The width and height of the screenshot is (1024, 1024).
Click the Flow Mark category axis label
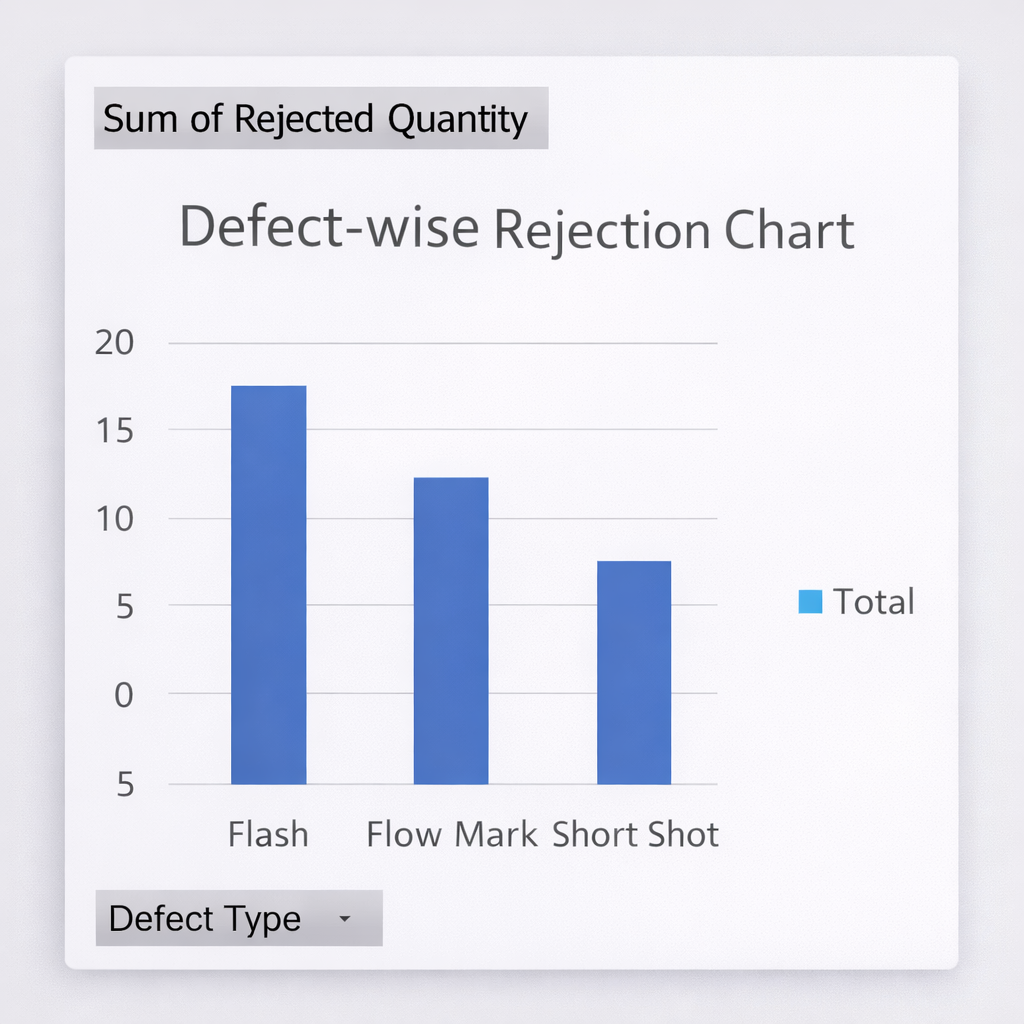[x=452, y=834]
